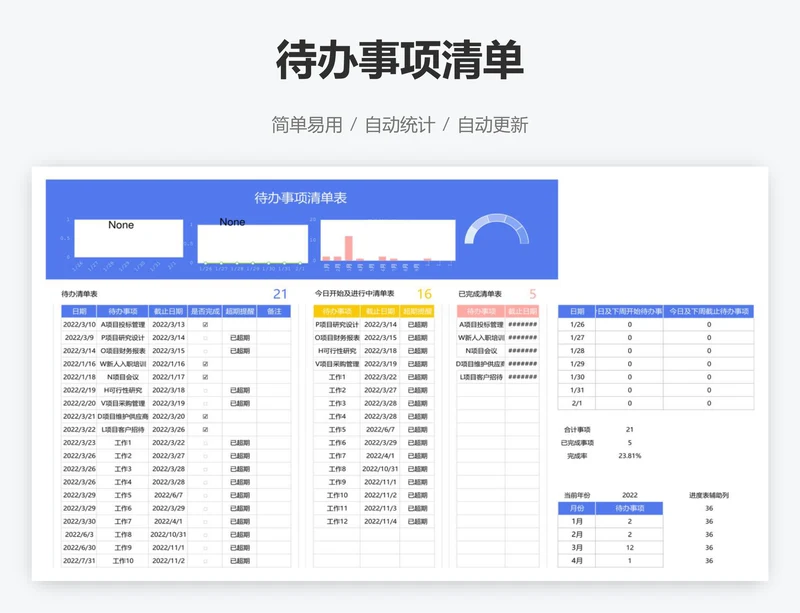Toggle completion checkbox for A项目投标管理 row

click(x=205, y=325)
